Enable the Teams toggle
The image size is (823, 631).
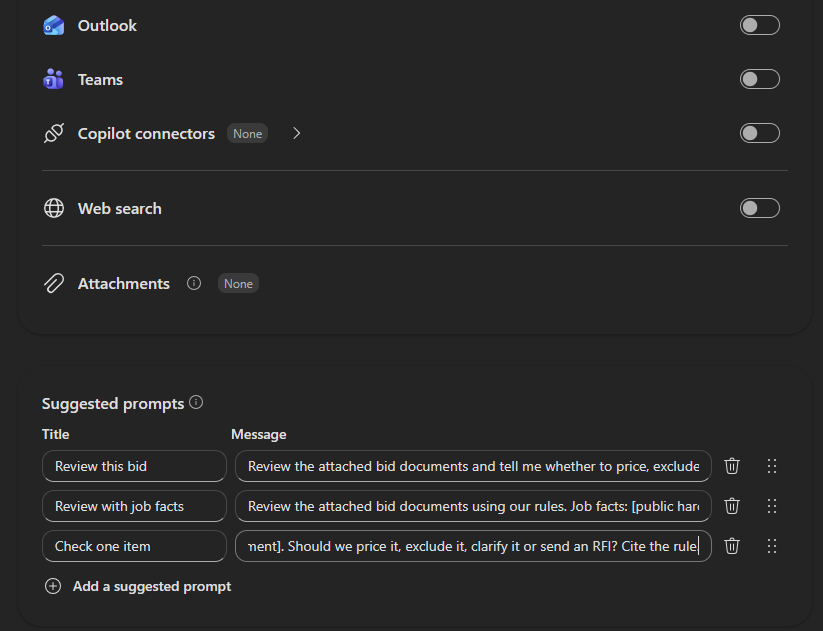[759, 79]
